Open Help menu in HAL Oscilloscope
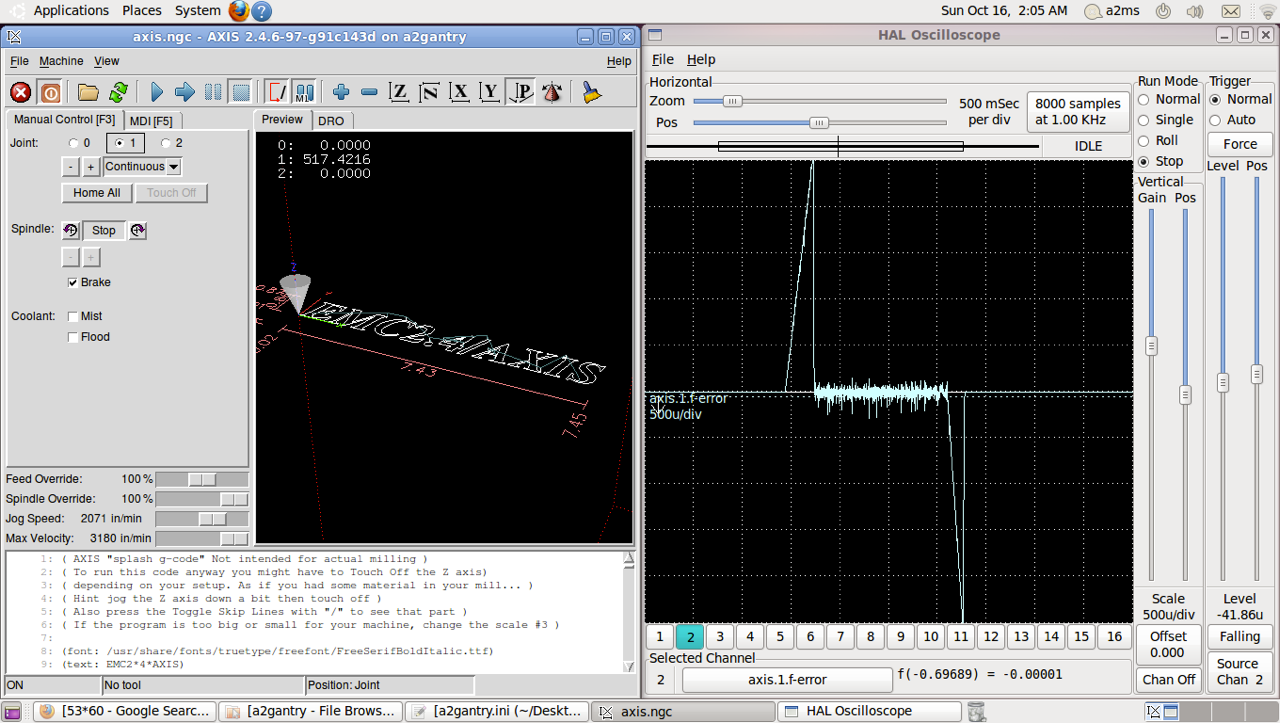1280x723 pixels. tap(701, 59)
